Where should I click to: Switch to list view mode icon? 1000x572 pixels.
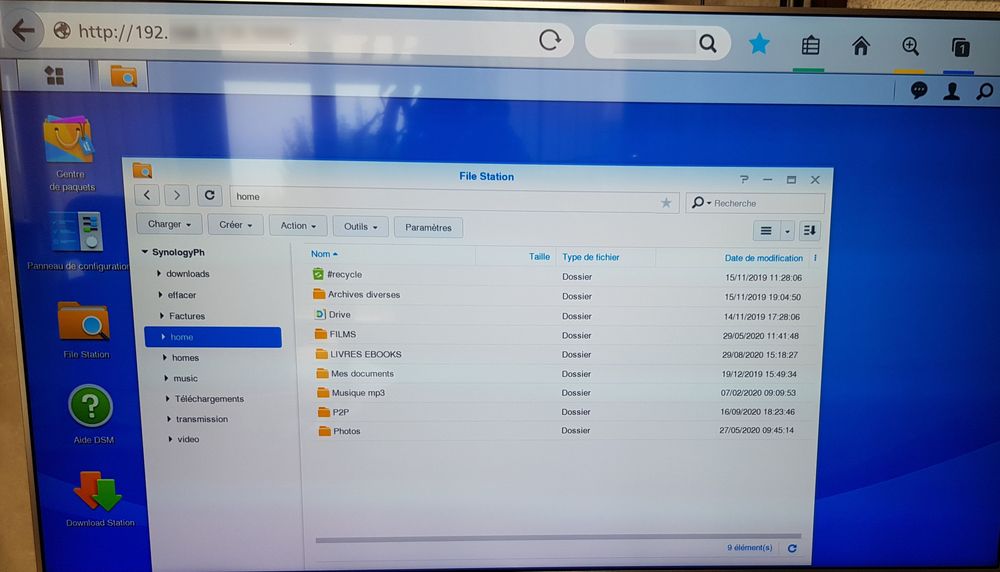pos(766,231)
